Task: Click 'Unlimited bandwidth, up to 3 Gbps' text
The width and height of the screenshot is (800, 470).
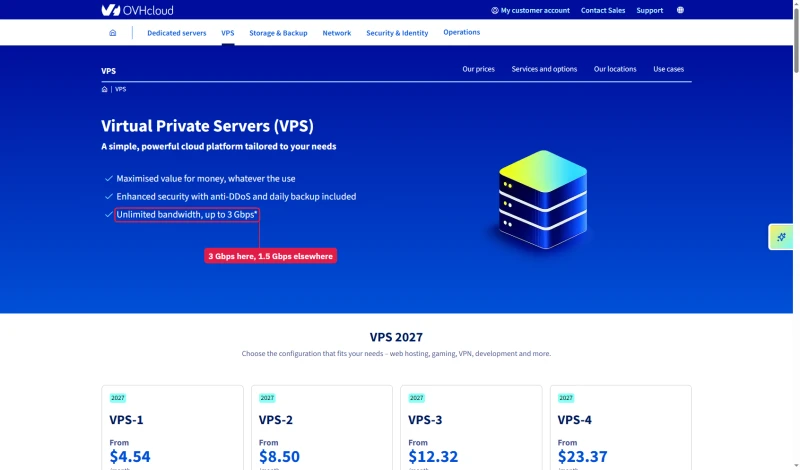Action: click(x=187, y=214)
